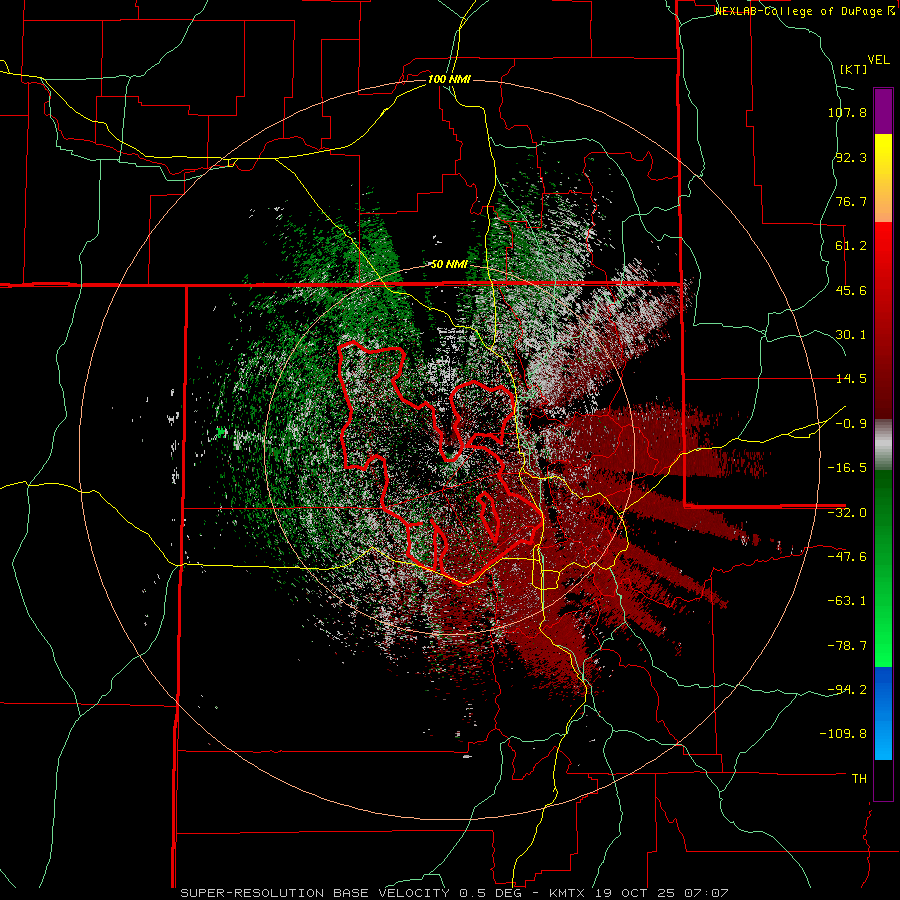Viewport: 900px width, 900px height.
Task: Select the 30.1 scale value
Action: tap(851, 335)
